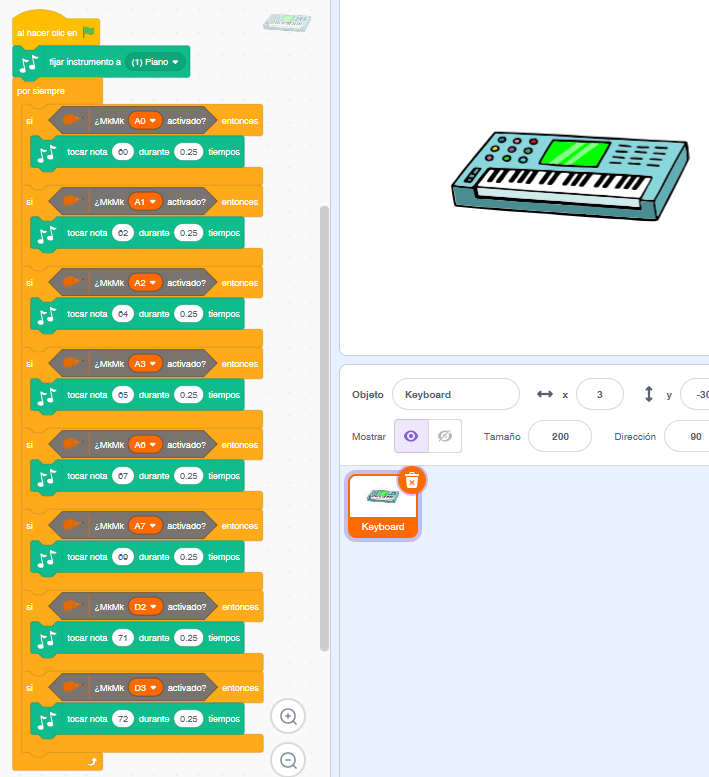This screenshot has height=777, width=709.
Task: Click the Mostrar label
Action: (x=369, y=437)
